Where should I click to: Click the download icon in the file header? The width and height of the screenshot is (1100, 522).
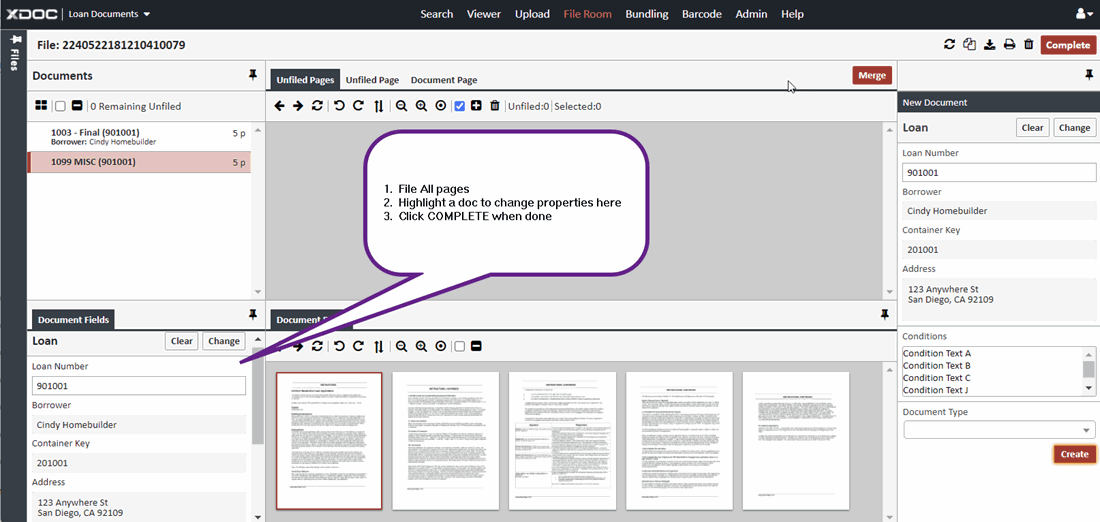[989, 45]
